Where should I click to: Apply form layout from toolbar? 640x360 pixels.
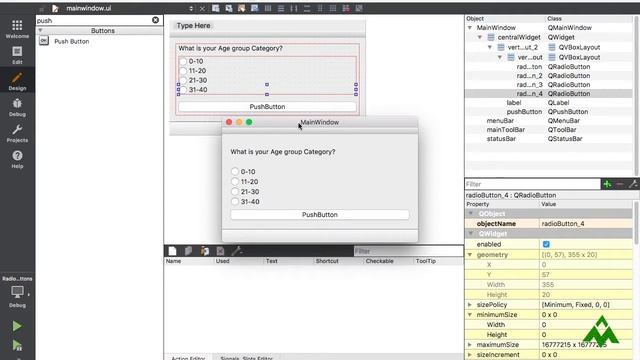[x=320, y=8]
